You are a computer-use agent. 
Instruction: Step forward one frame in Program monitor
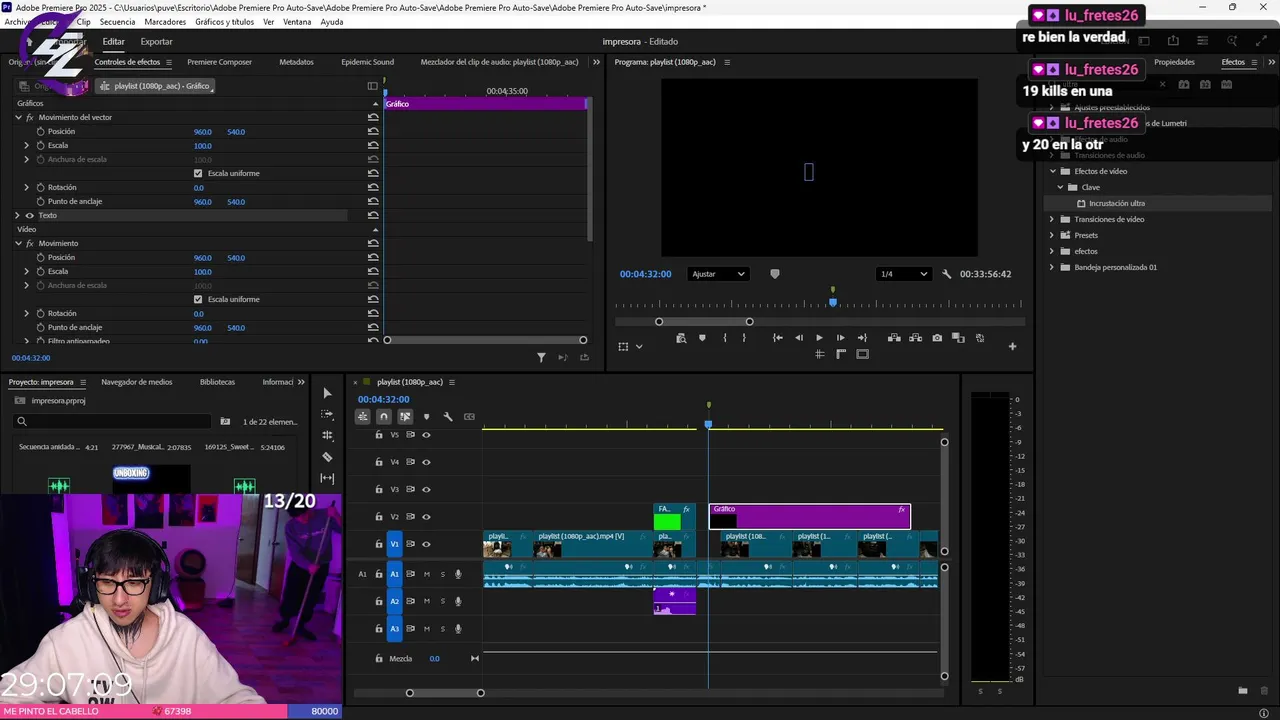pyautogui.click(x=840, y=338)
